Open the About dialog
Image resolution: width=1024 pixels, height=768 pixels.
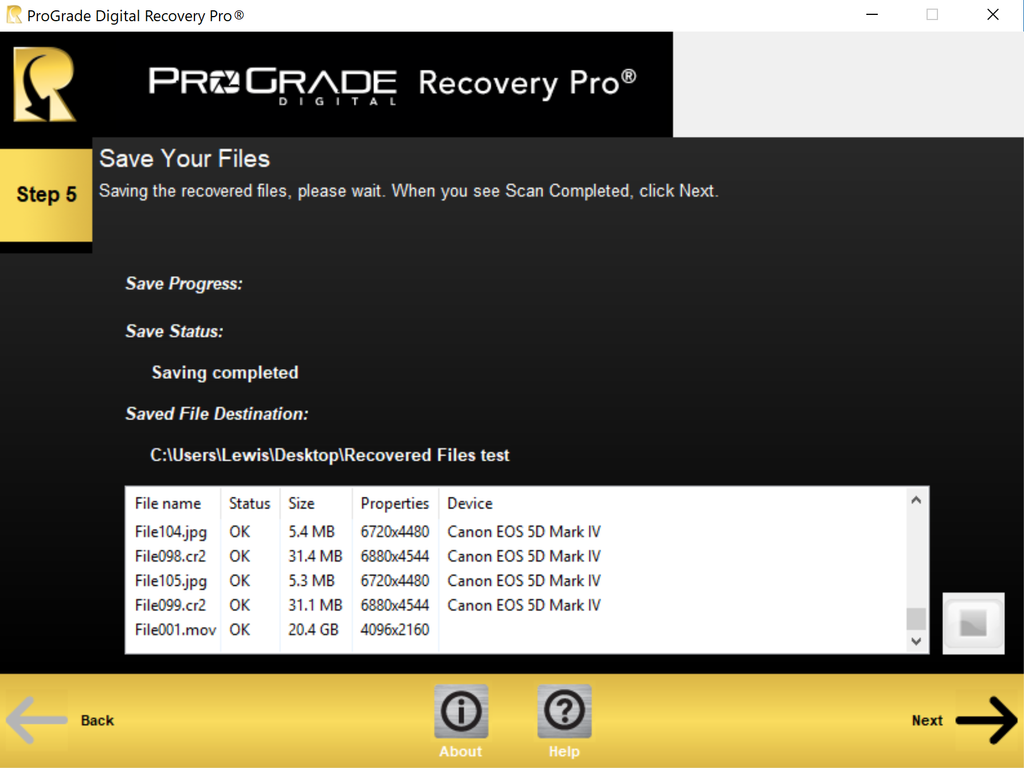[x=461, y=710]
